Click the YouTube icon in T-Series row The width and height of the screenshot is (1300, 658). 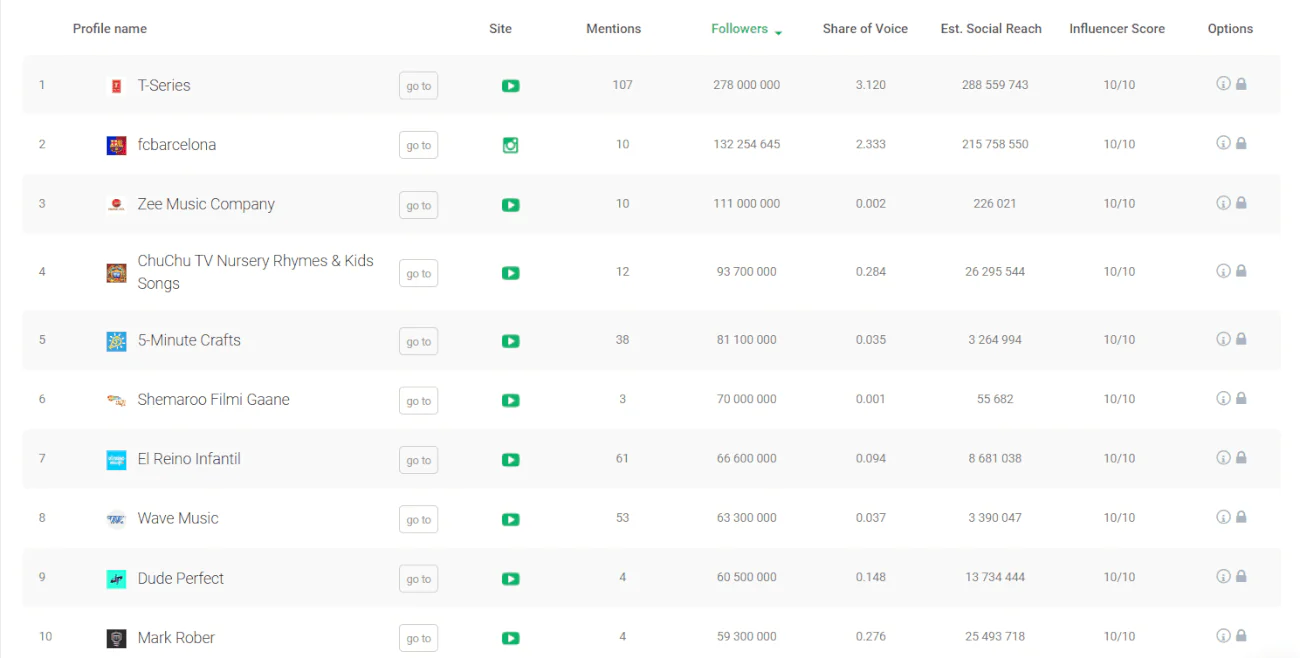510,86
